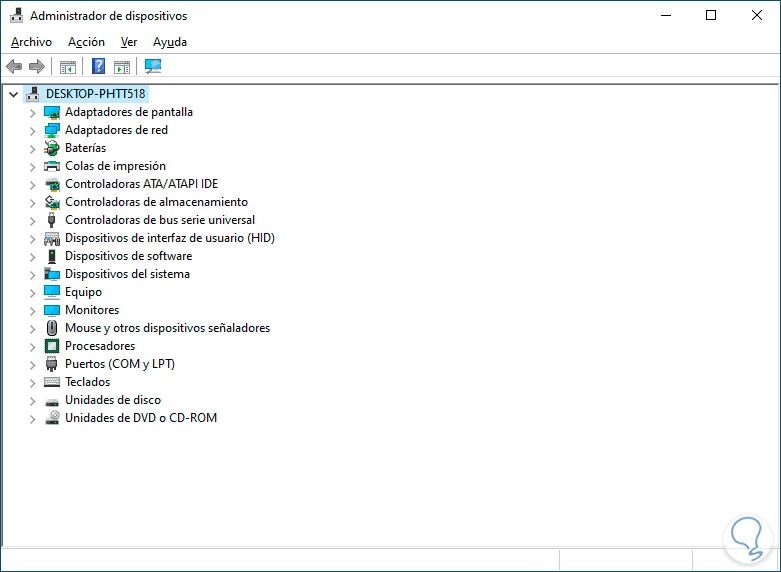Expand the Monitores category arrow
The width and height of the screenshot is (781, 572).
[x=32, y=311]
